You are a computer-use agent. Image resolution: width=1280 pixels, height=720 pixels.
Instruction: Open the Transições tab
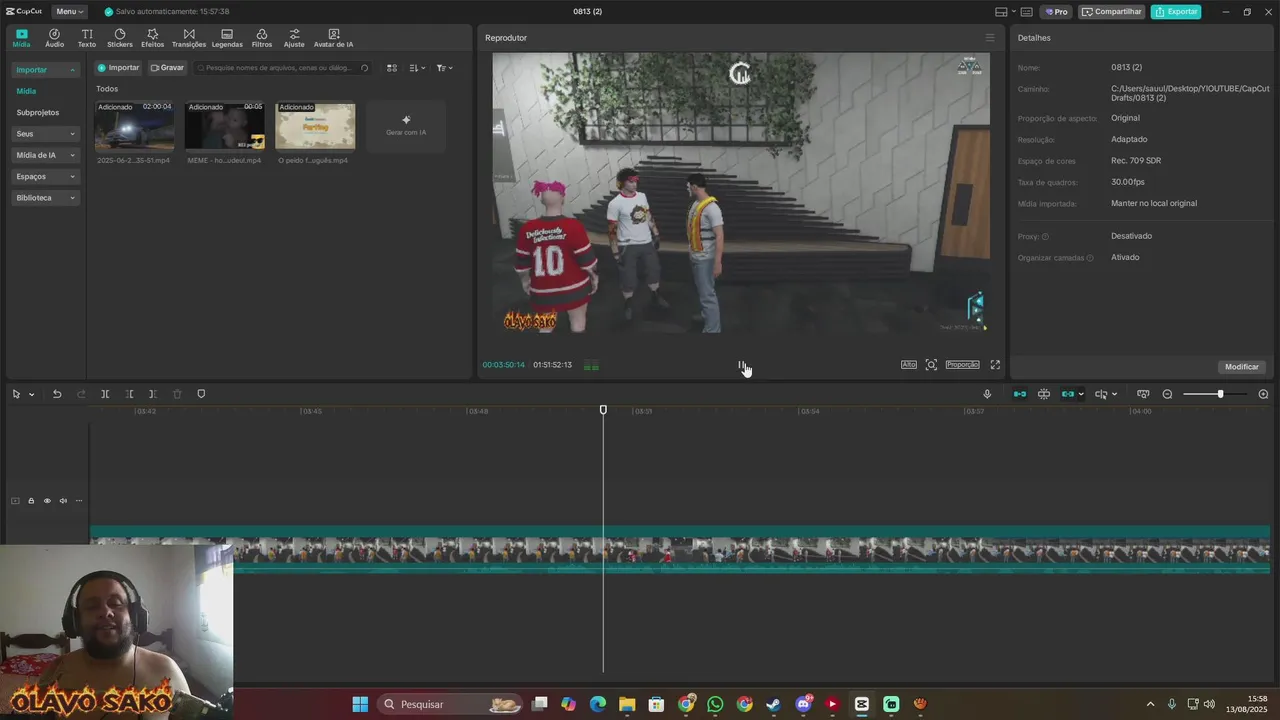point(189,38)
